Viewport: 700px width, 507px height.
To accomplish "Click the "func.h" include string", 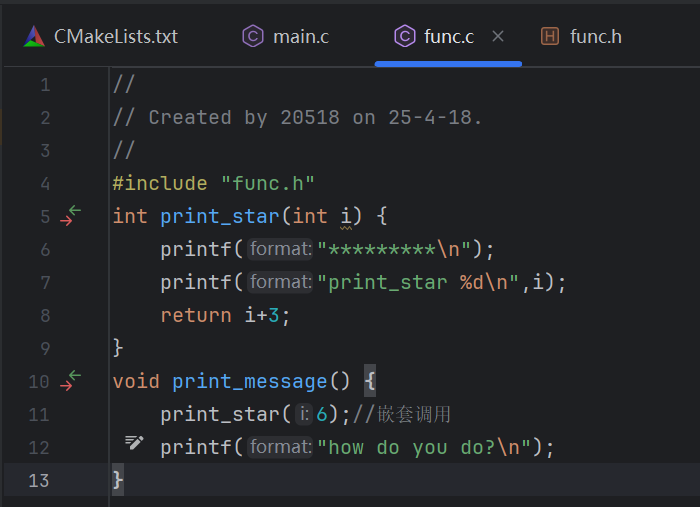I will click(x=268, y=183).
